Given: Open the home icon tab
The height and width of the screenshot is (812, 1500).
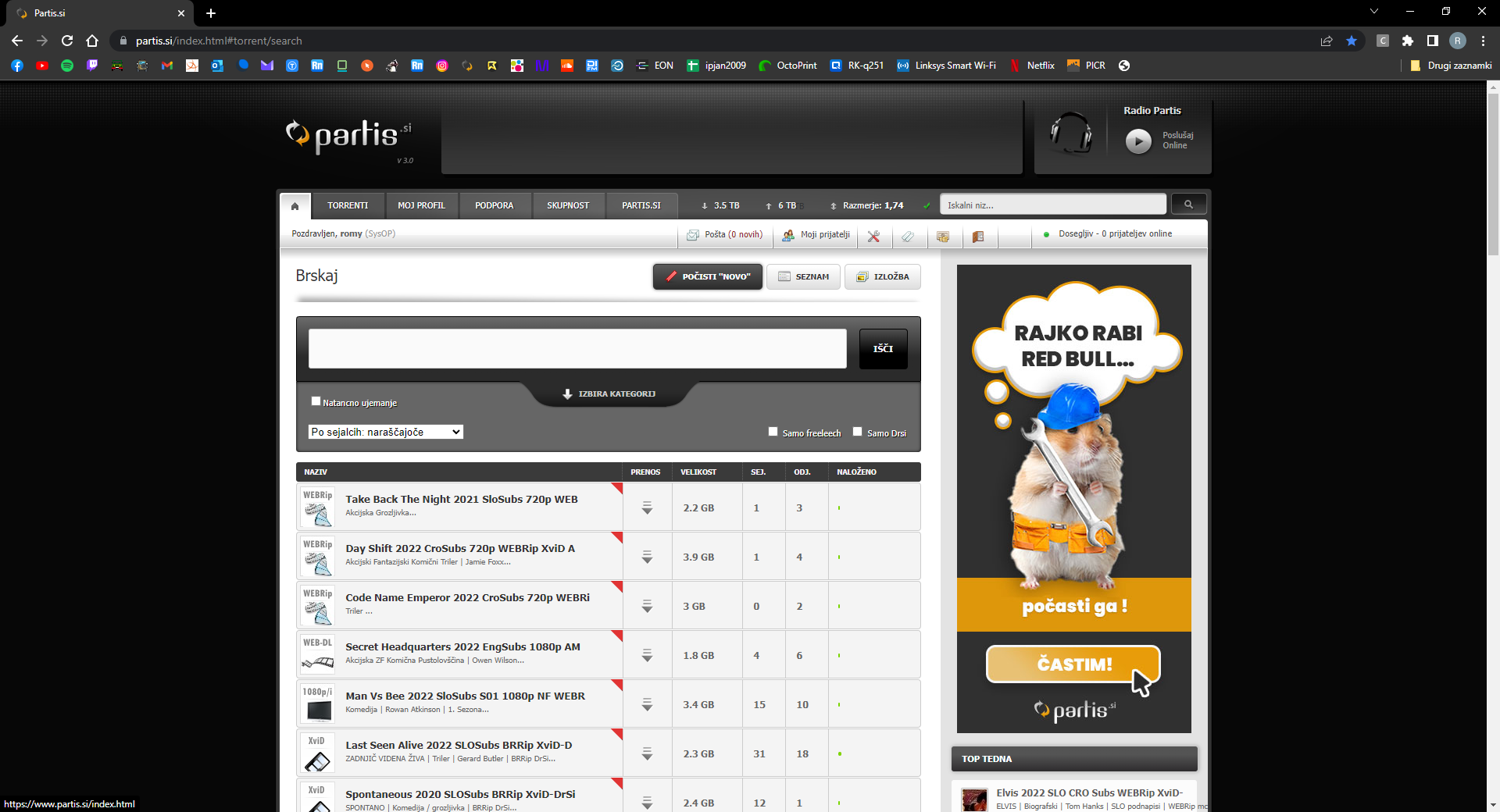Looking at the screenshot, I should (295, 206).
